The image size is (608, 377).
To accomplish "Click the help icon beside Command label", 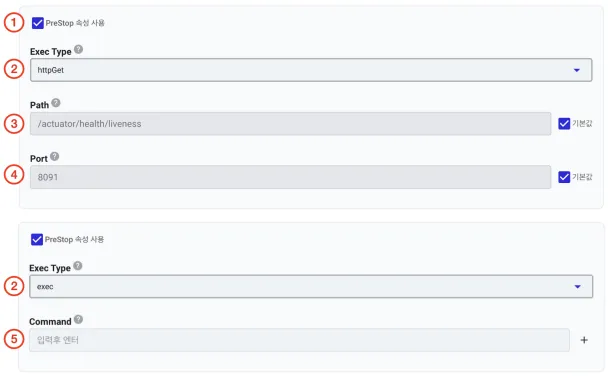I will [78, 319].
